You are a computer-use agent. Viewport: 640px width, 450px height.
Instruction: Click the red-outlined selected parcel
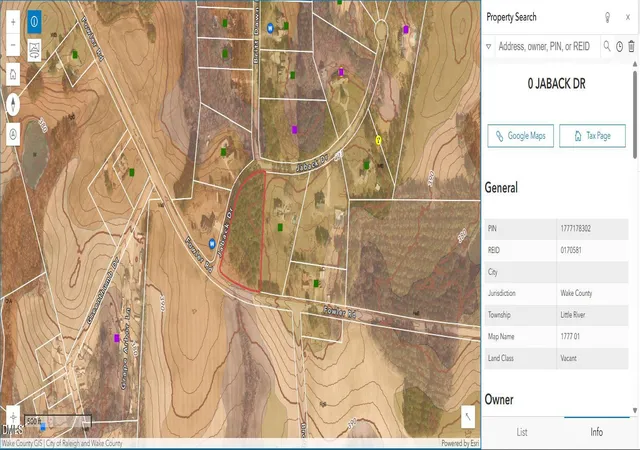pos(246,233)
